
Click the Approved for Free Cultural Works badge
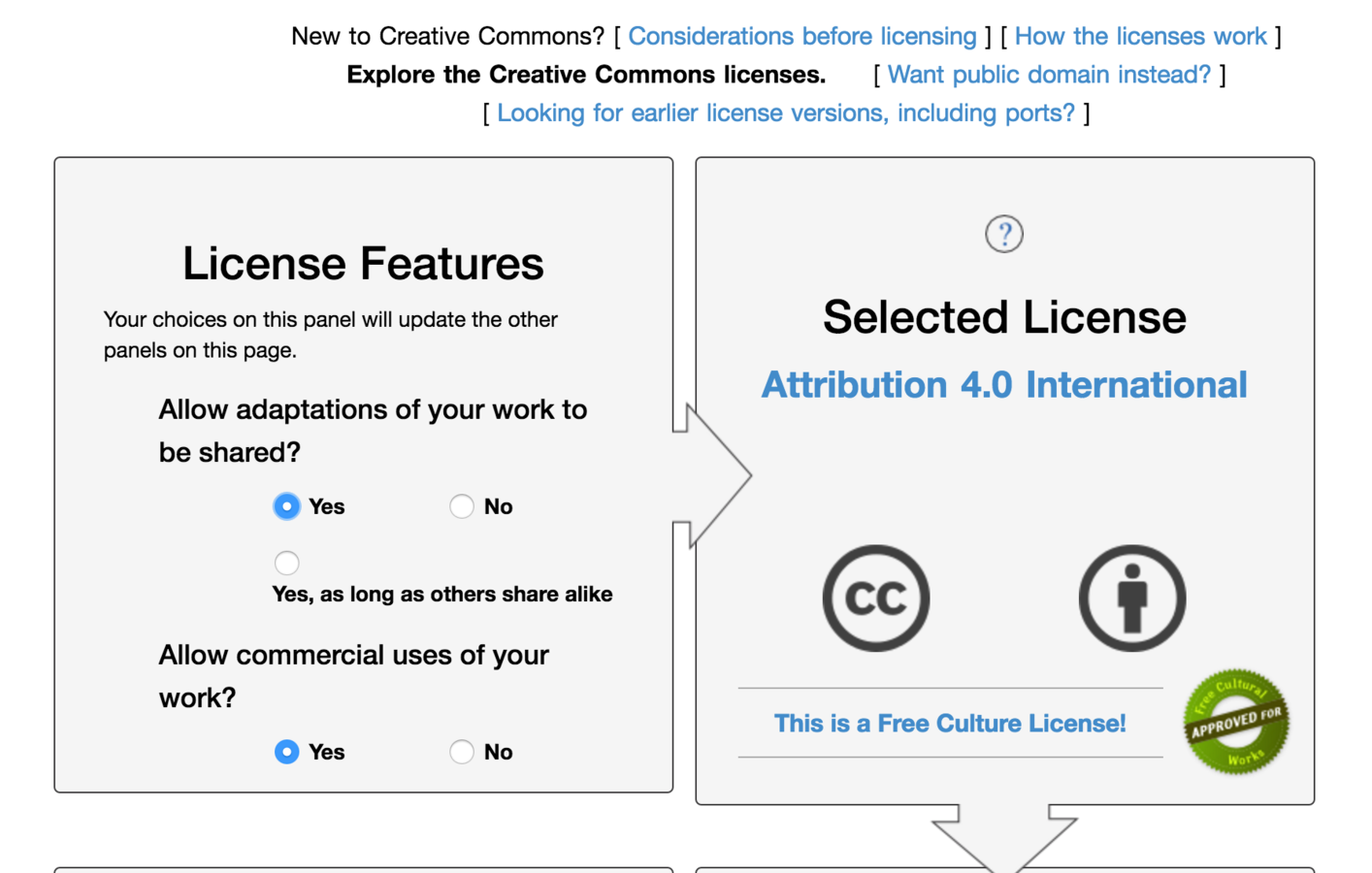[x=1236, y=722]
